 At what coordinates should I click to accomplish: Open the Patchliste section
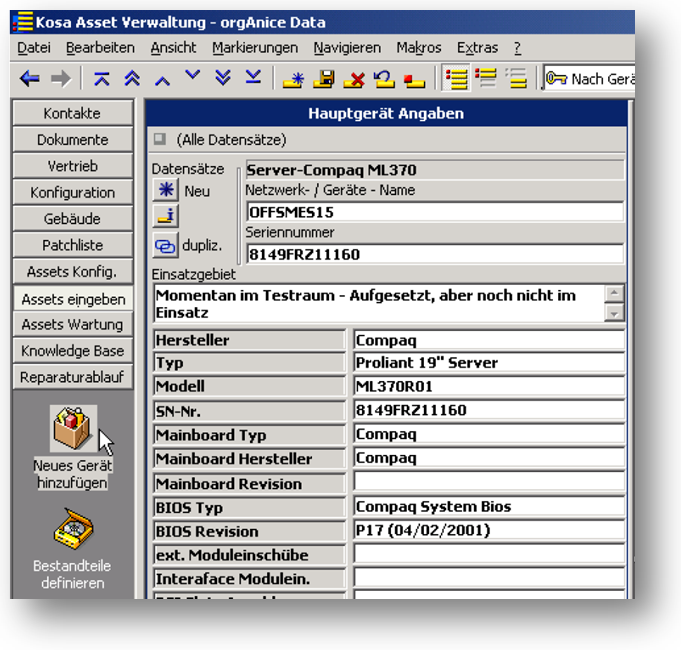[x=73, y=245]
